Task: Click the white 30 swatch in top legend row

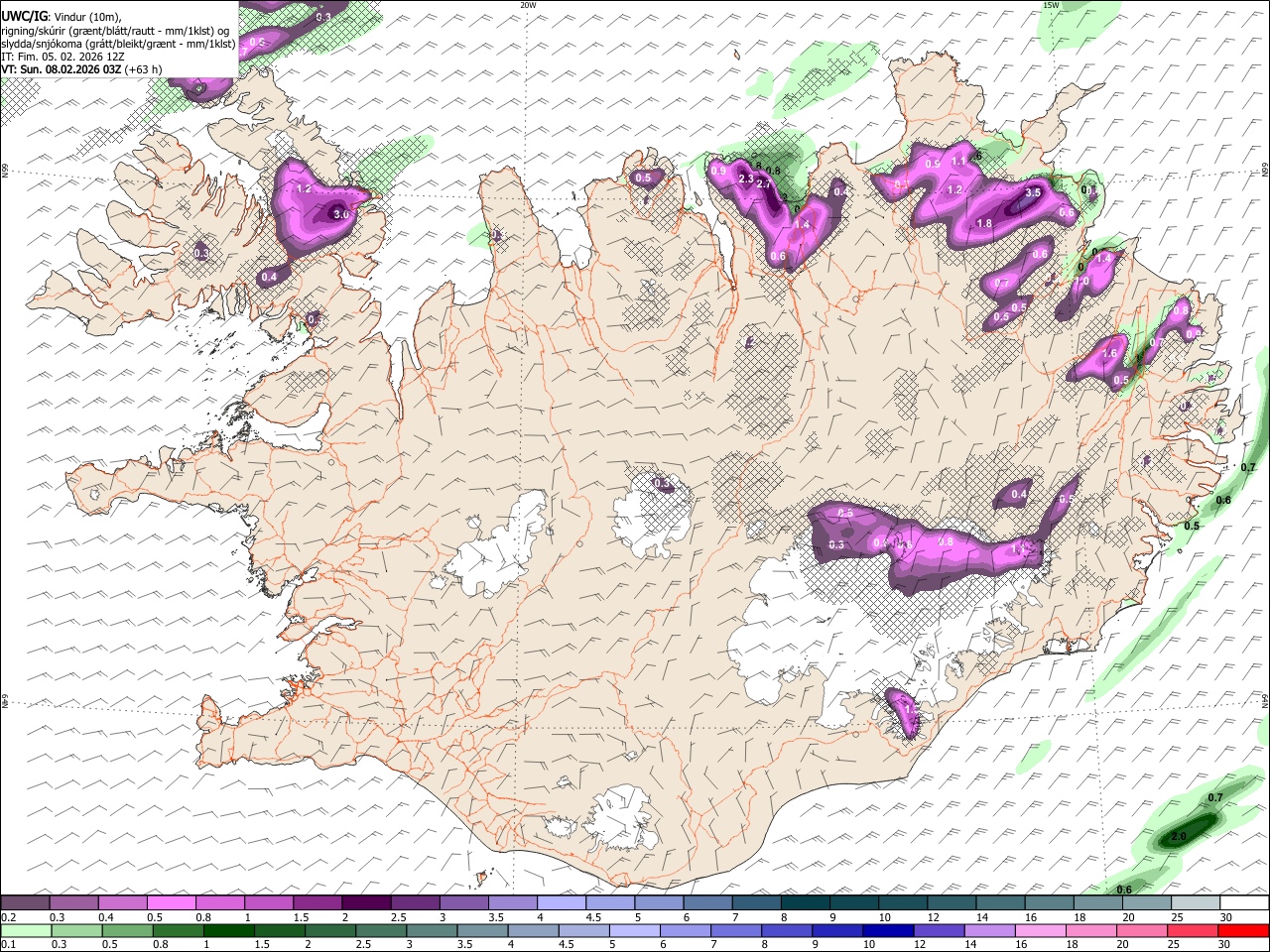Action: [x=1244, y=902]
